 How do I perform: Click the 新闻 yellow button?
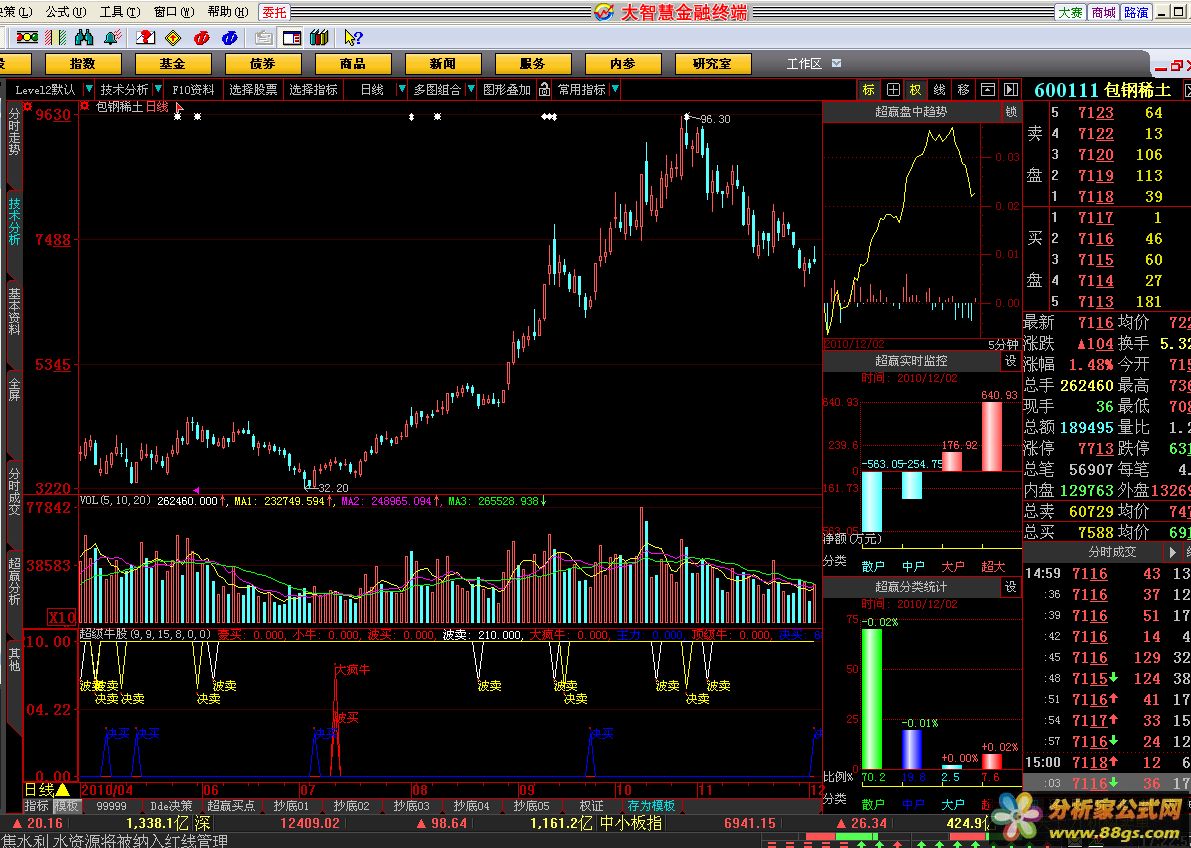(443, 64)
